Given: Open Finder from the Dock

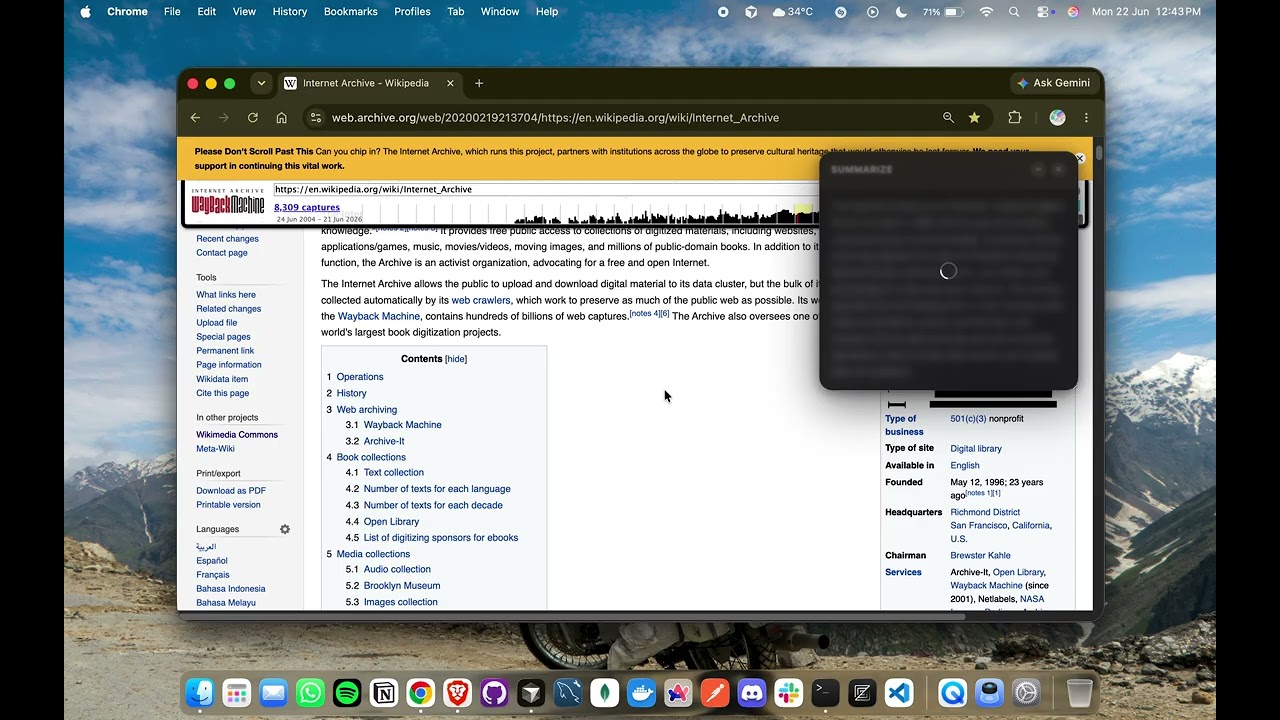Looking at the screenshot, I should 200,693.
